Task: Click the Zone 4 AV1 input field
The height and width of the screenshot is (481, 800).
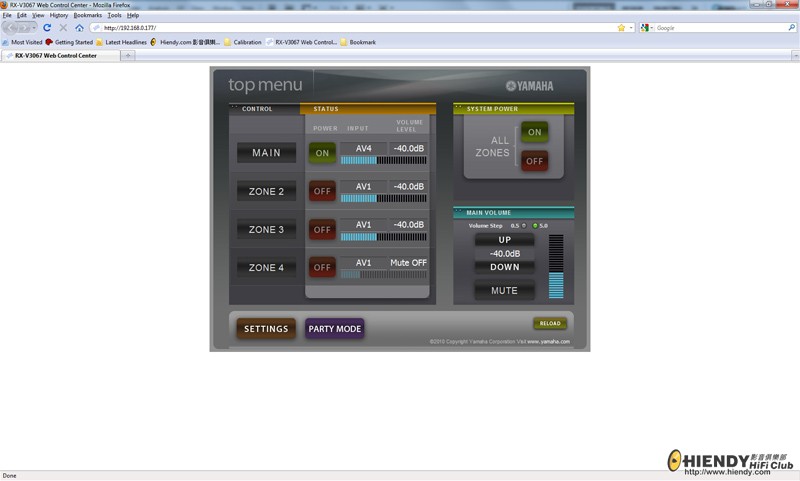Action: [363, 263]
